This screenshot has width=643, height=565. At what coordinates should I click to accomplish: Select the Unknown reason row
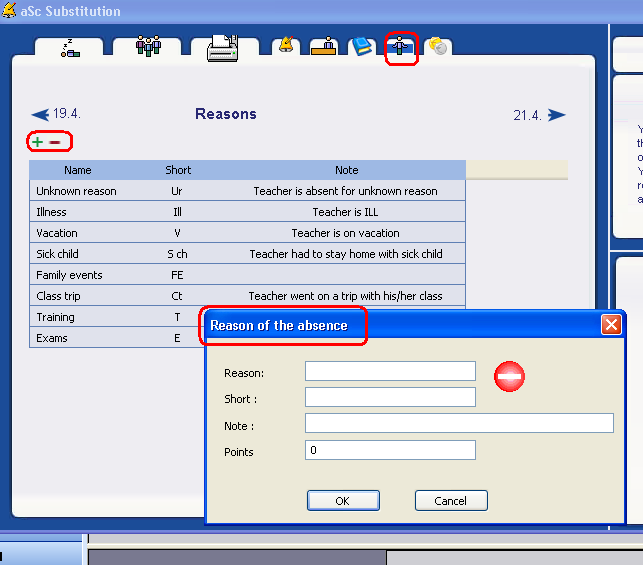point(247,191)
